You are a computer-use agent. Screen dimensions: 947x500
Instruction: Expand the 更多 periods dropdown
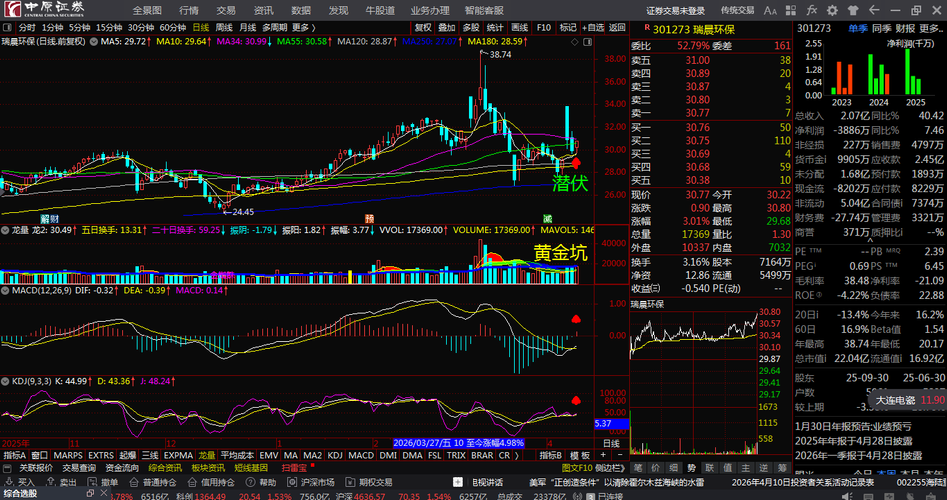pyautogui.click(x=303, y=27)
